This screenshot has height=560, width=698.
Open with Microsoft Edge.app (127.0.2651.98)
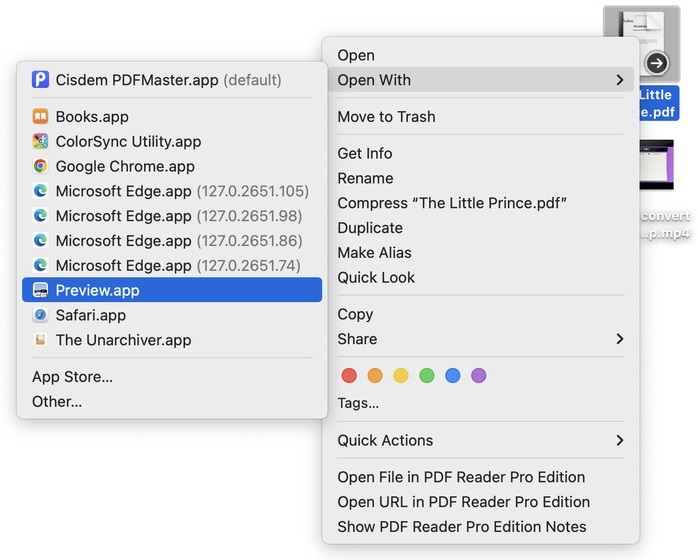172,216
